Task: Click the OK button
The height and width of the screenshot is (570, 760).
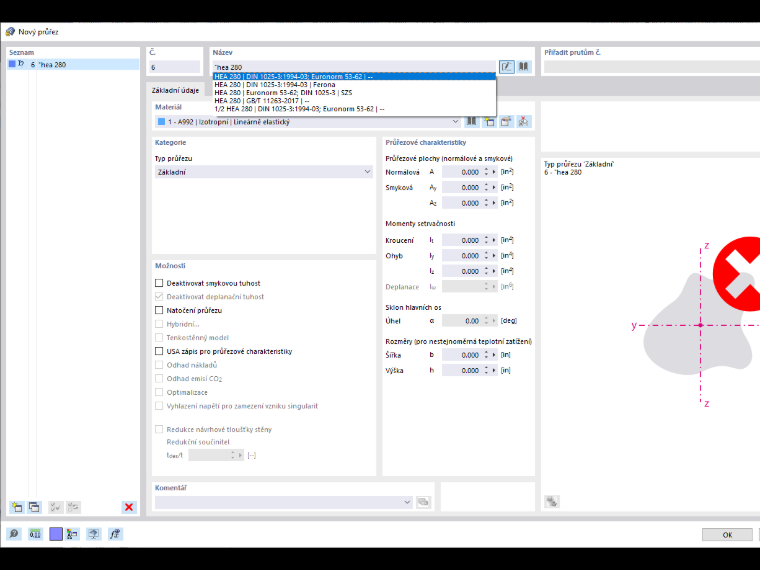Action: point(727,535)
